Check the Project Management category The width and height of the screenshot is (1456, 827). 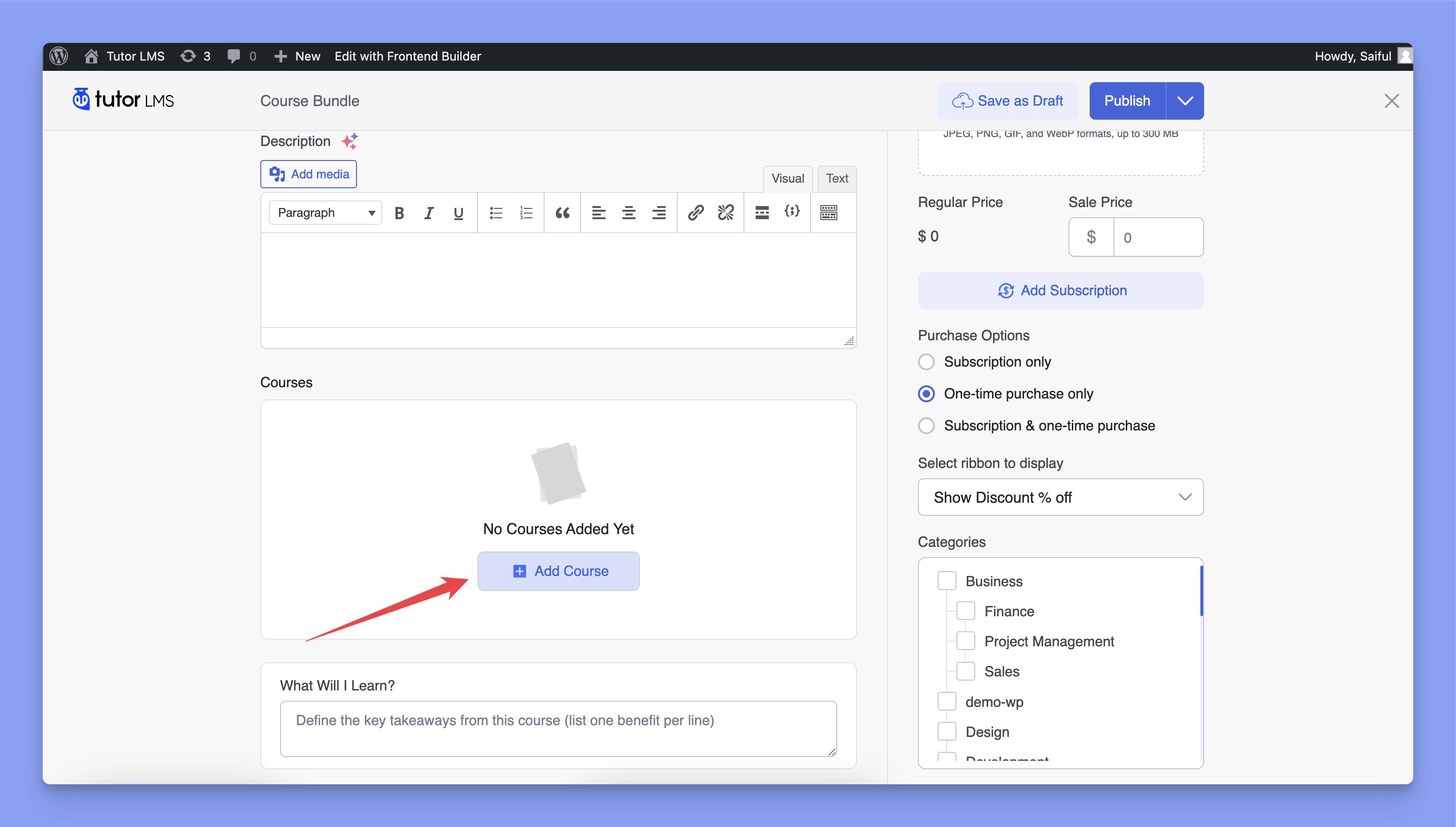tap(965, 641)
